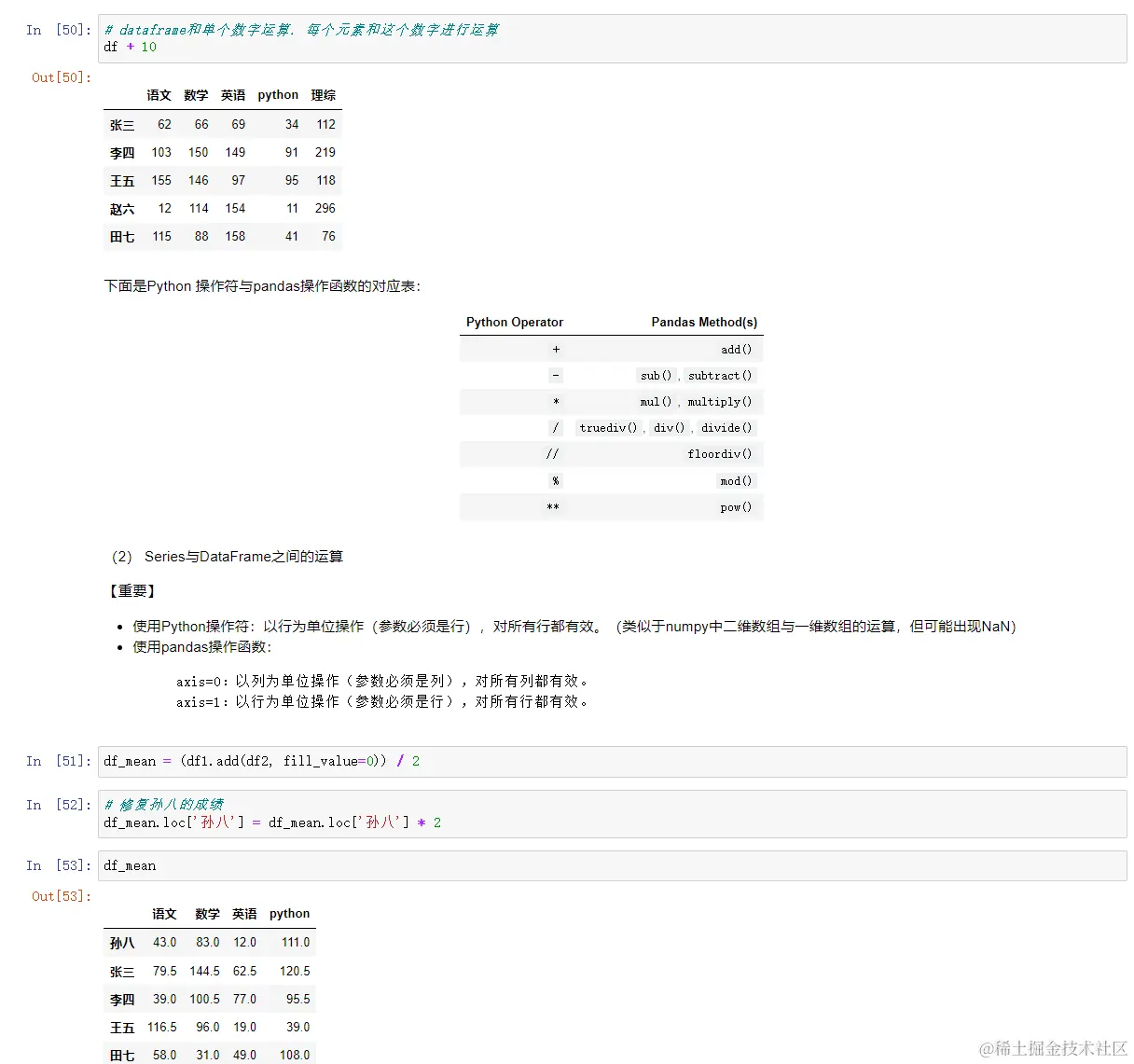Image resolution: width=1134 pixels, height=1064 pixels.
Task: Click Python Operator column header
Action: coord(515,322)
